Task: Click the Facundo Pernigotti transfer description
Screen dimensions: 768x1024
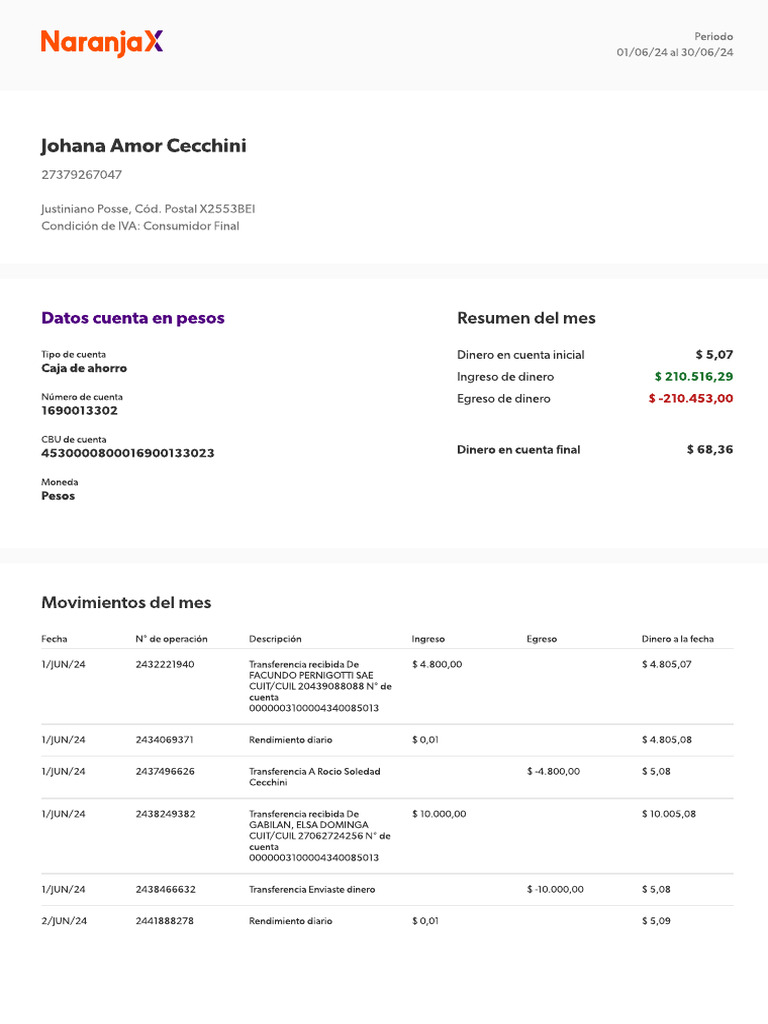Action: click(x=320, y=686)
